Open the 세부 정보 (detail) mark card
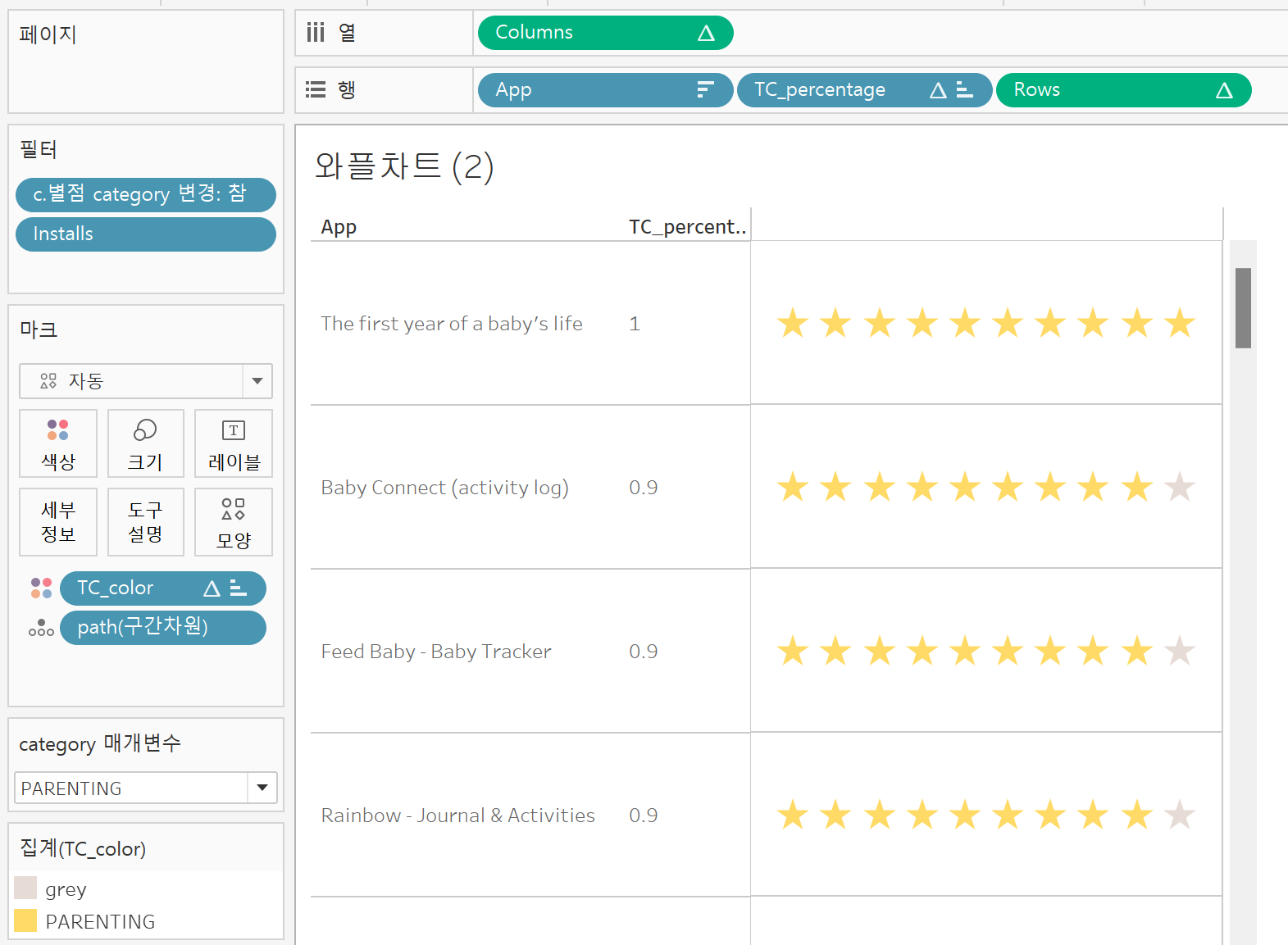Viewport: 1288px width, 945px height. (58, 522)
